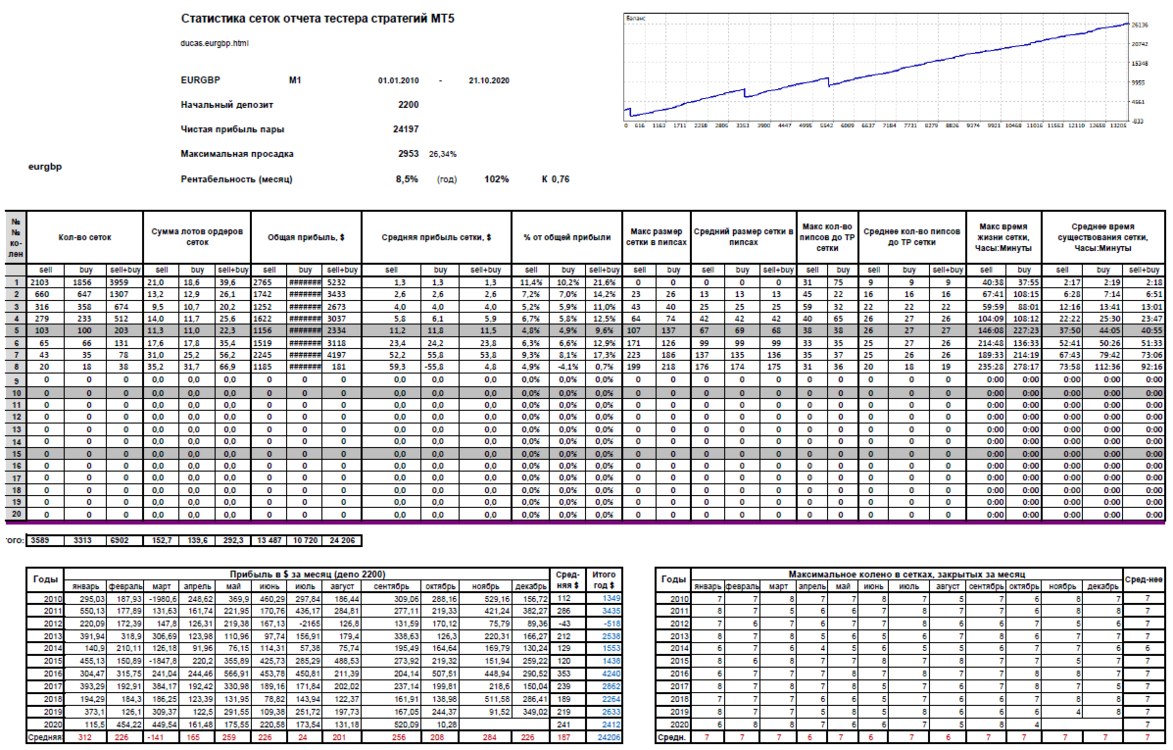The width and height of the screenshot is (1173, 750).
Task: Click the drawdown percentage 26,34%
Action: pos(443,154)
